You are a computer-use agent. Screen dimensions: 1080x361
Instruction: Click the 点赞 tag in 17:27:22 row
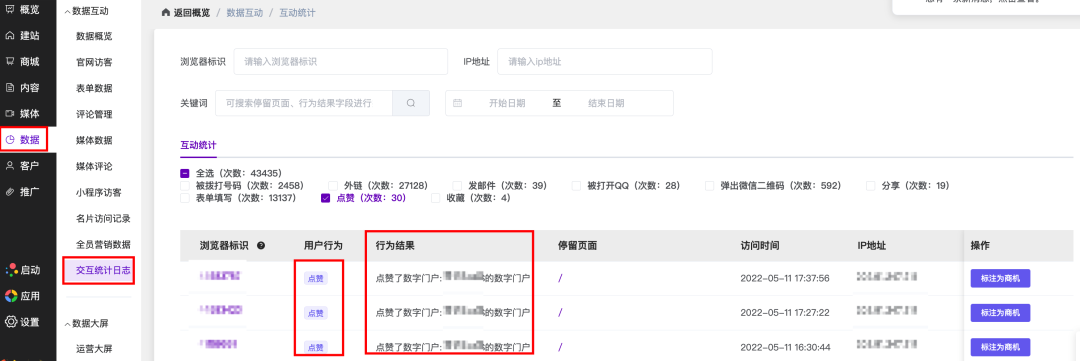(x=315, y=313)
